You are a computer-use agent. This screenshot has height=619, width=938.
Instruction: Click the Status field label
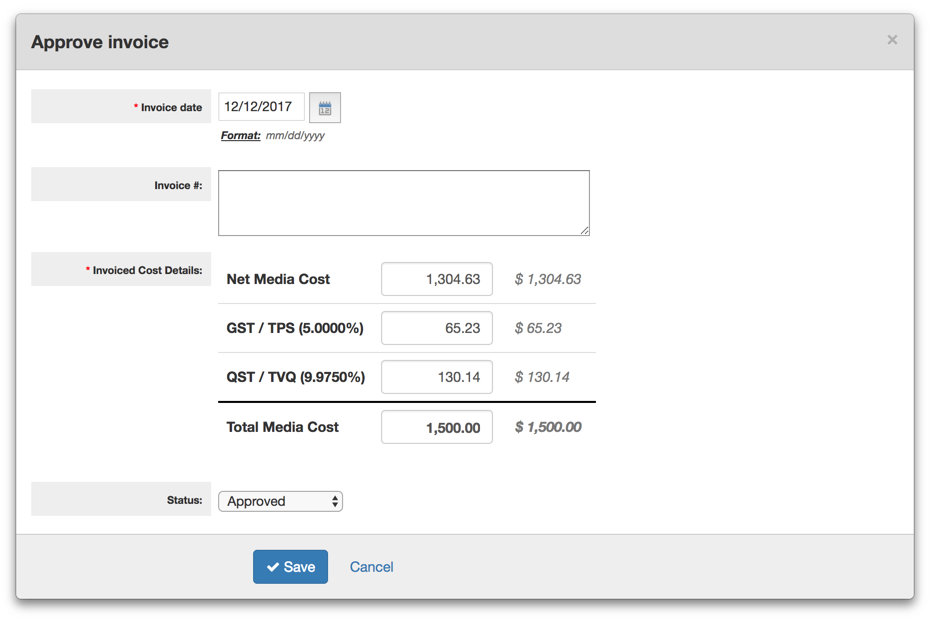pyautogui.click(x=184, y=500)
